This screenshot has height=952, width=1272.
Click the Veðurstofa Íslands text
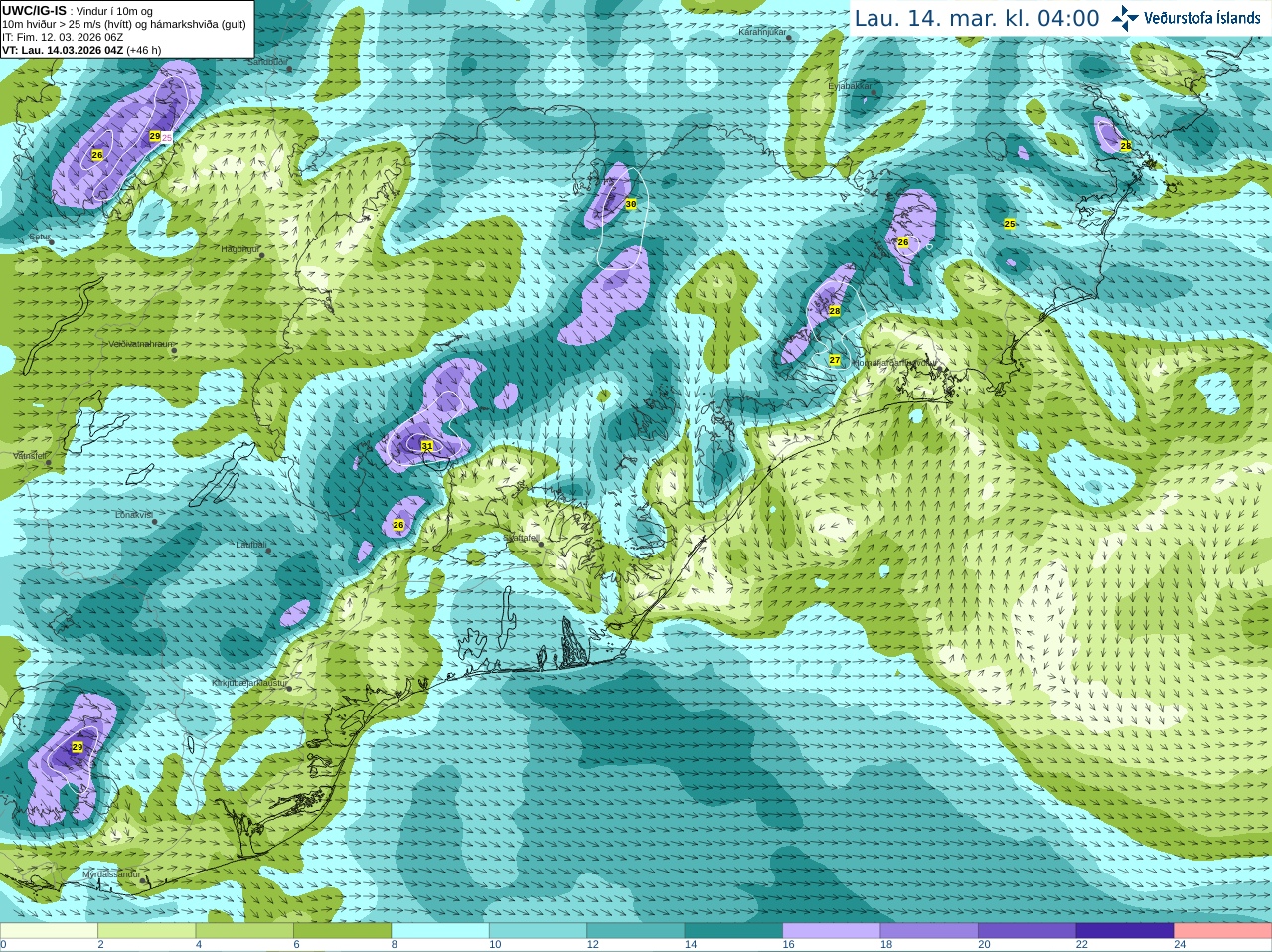tap(1201, 18)
